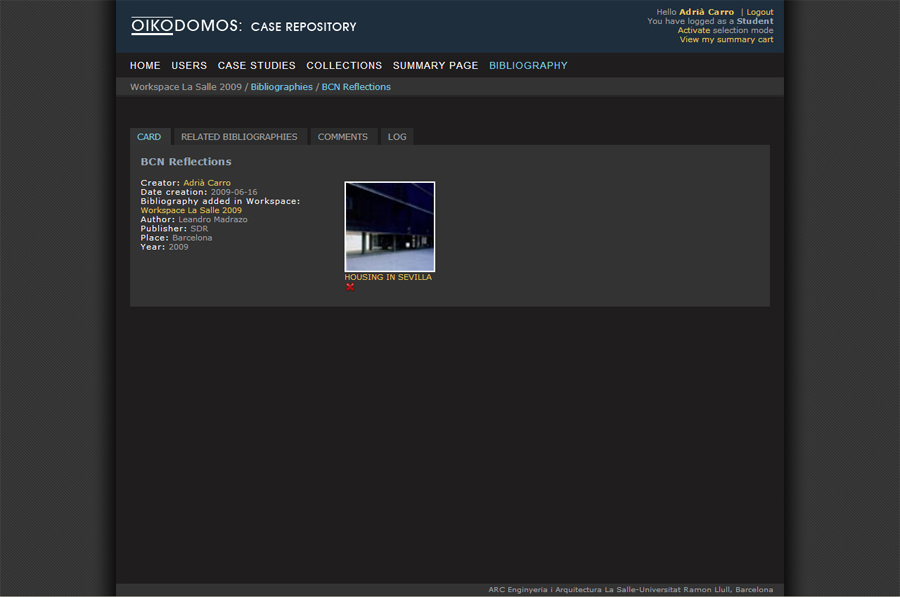
Task: Select the Card tab
Action: coord(149,137)
